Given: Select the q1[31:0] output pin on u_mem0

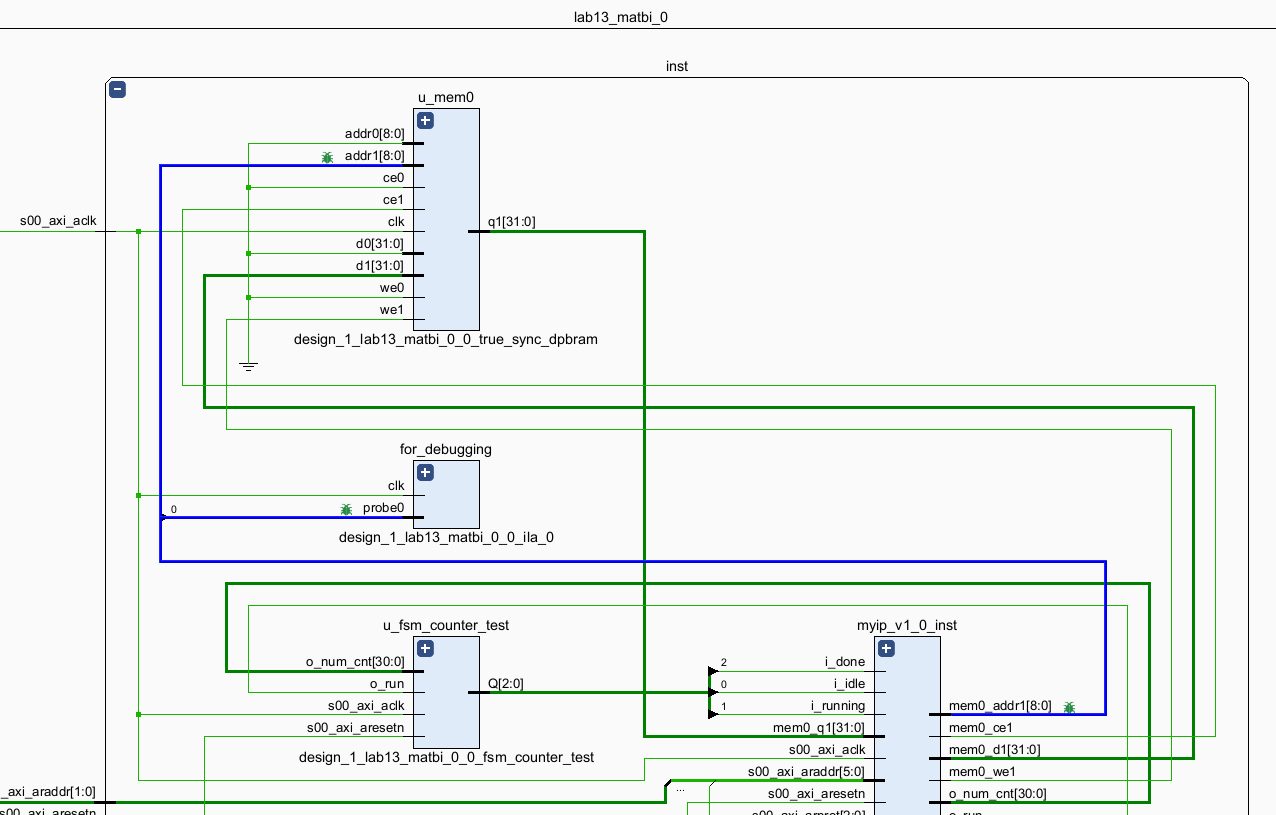Looking at the screenshot, I should pyautogui.click(x=511, y=222).
